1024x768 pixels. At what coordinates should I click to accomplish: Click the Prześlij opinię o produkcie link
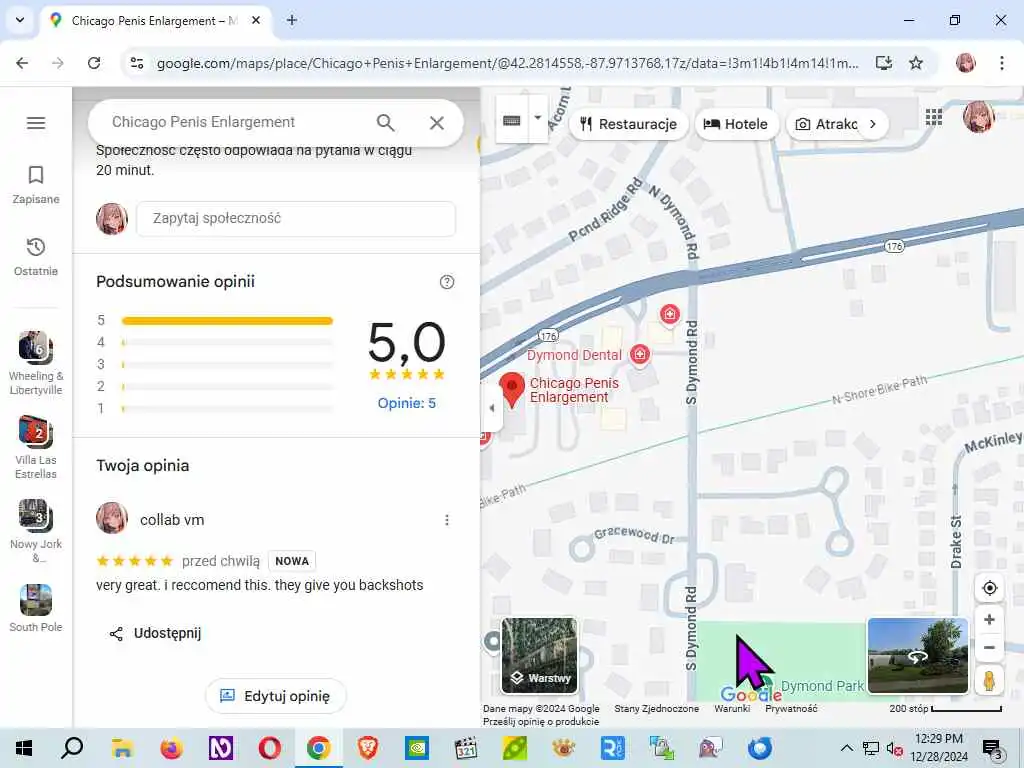(541, 722)
